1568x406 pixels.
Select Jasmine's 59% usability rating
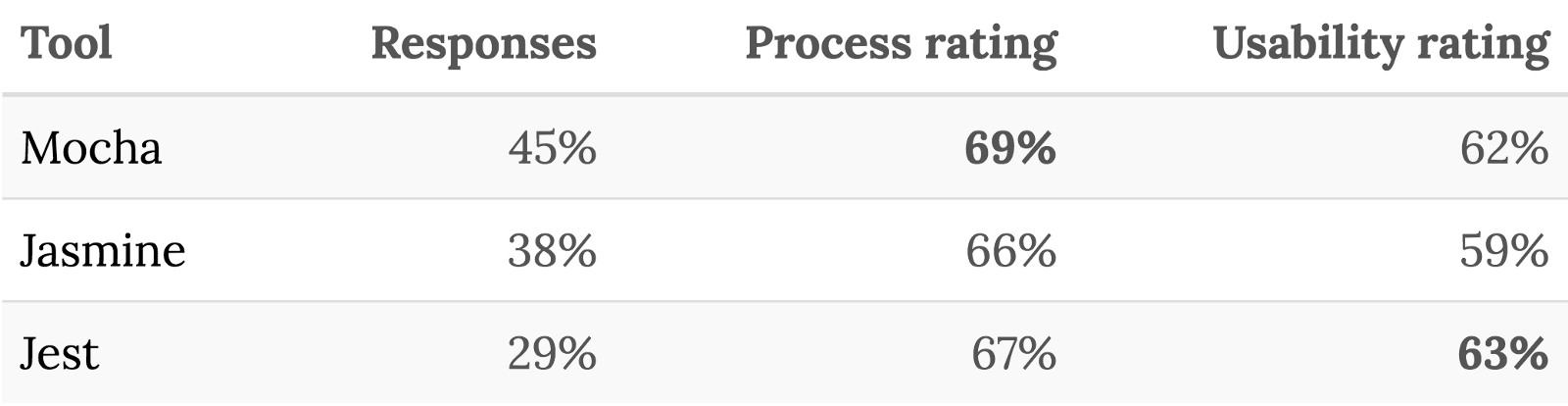tap(1504, 251)
